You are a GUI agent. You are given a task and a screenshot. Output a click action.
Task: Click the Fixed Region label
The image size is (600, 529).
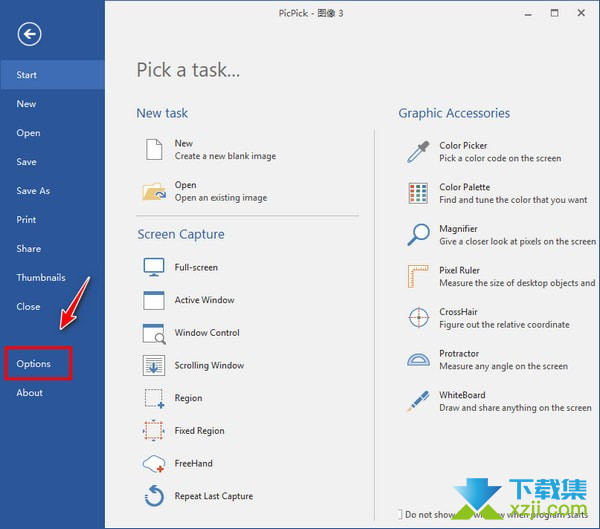pyautogui.click(x=199, y=431)
